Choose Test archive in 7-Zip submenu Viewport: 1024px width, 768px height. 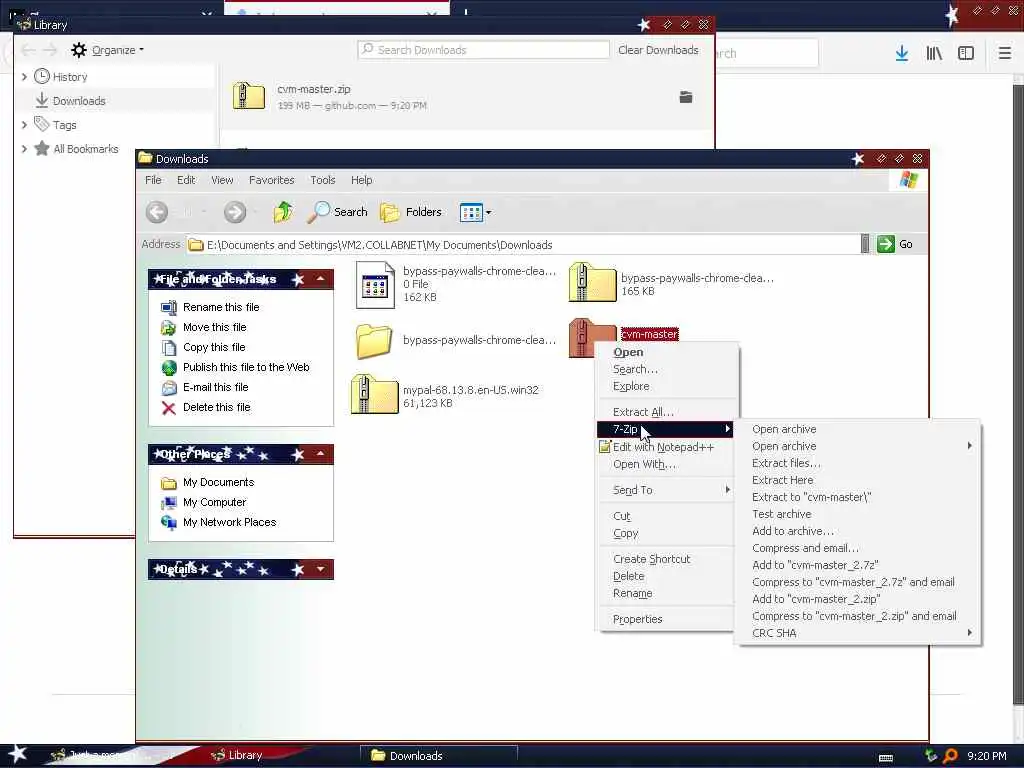tap(781, 514)
